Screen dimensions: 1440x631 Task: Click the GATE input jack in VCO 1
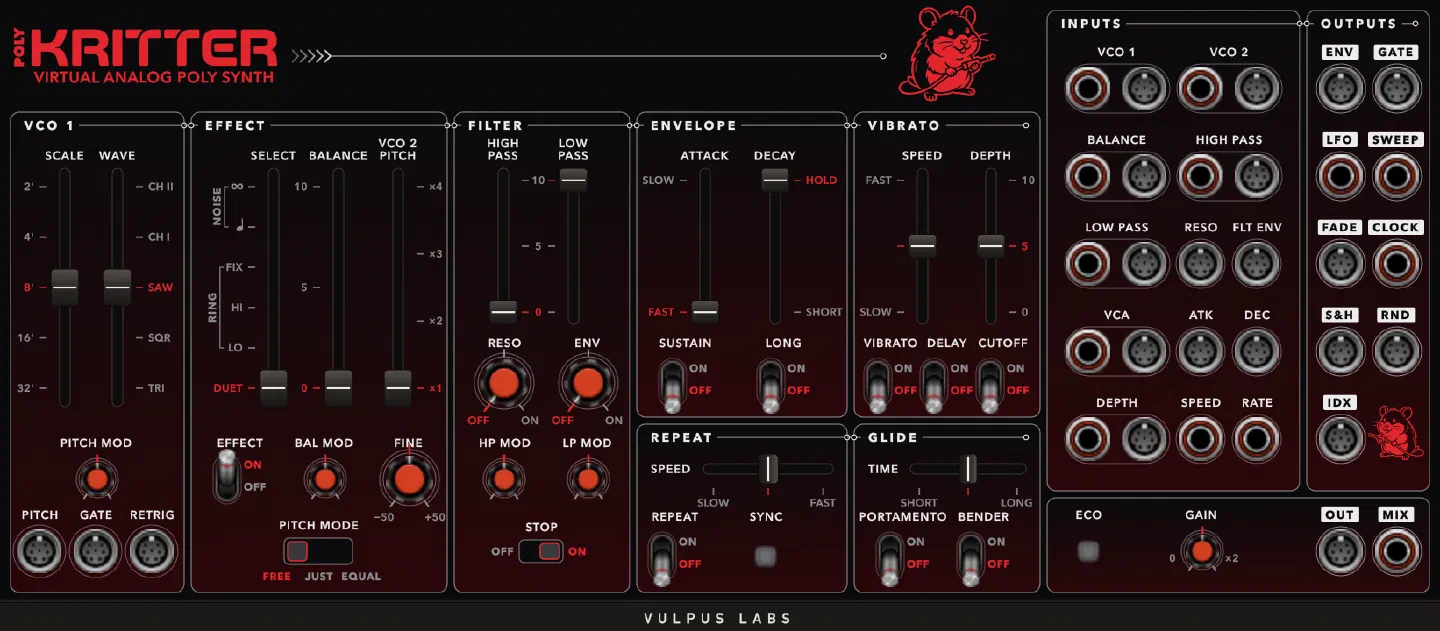click(x=96, y=551)
